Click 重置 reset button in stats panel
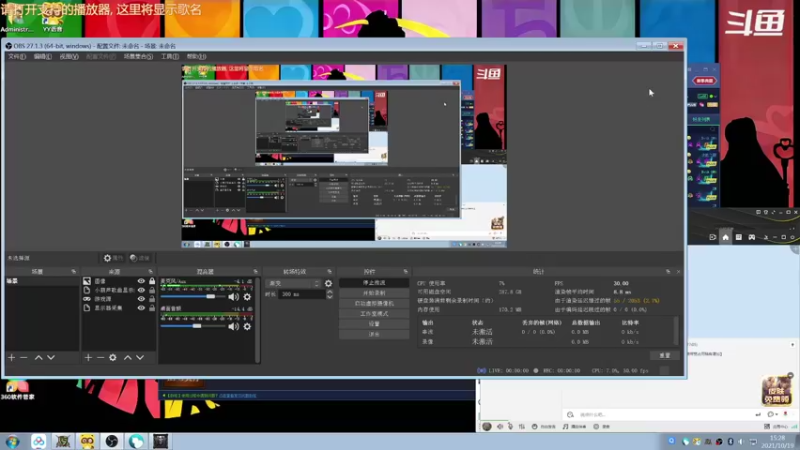The width and height of the screenshot is (800, 450). (664, 355)
